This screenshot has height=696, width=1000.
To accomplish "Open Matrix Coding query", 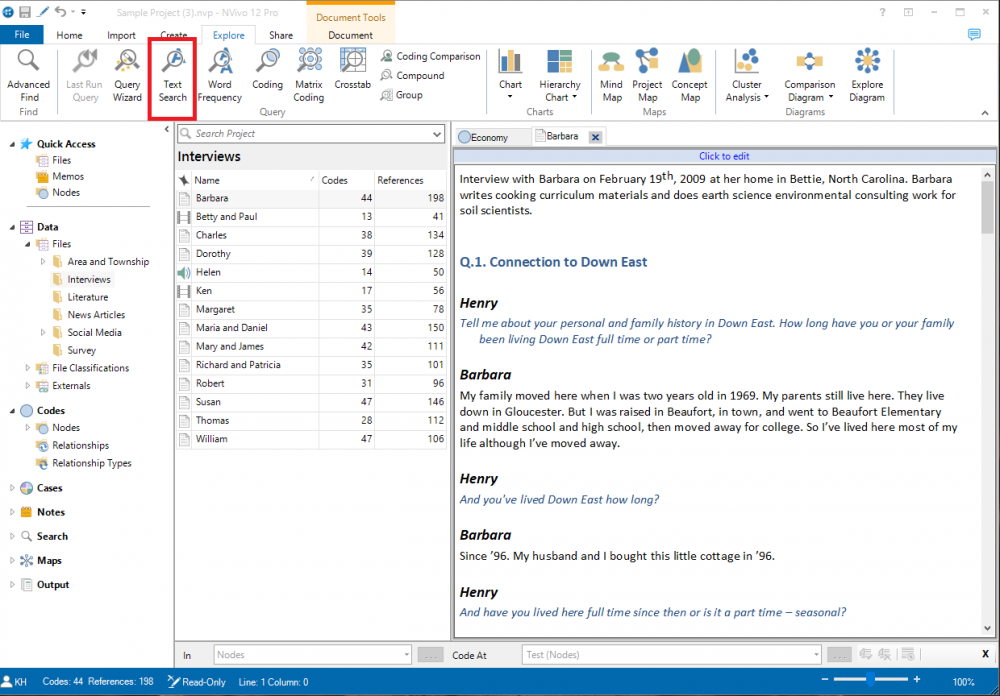I will pos(309,77).
